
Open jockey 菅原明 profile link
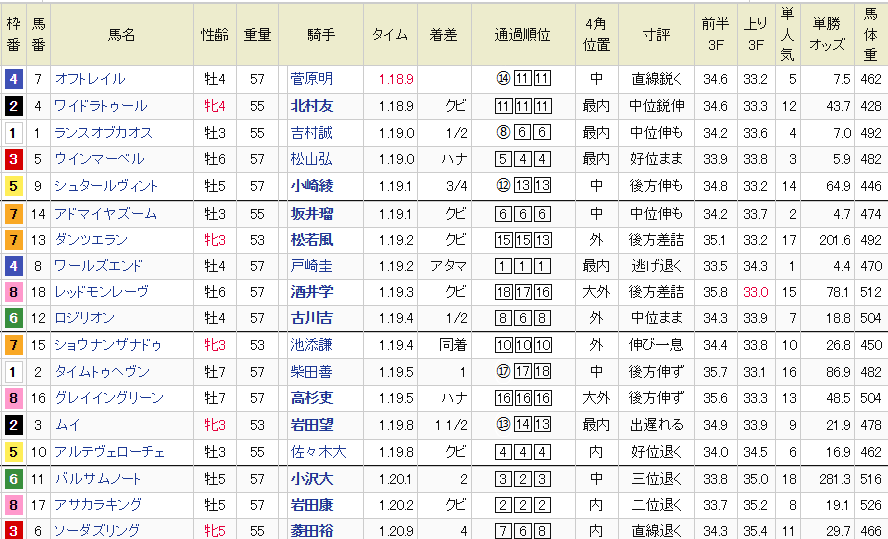pos(311,79)
